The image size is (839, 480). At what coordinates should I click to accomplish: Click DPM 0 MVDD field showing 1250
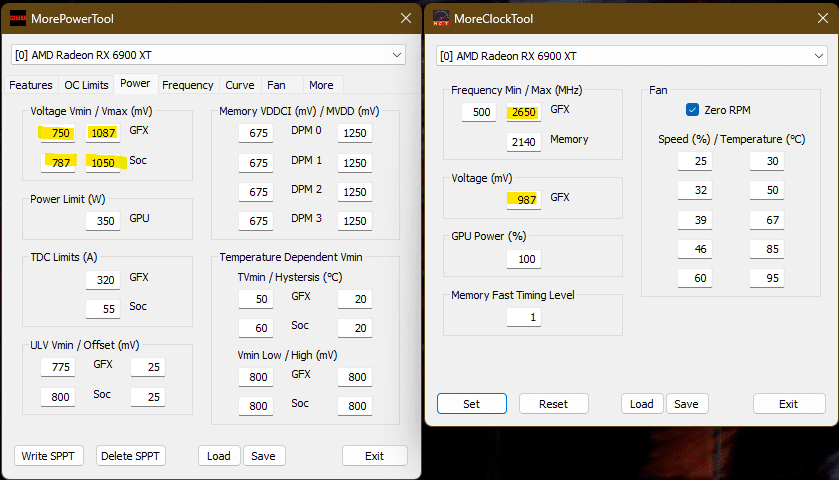click(355, 133)
